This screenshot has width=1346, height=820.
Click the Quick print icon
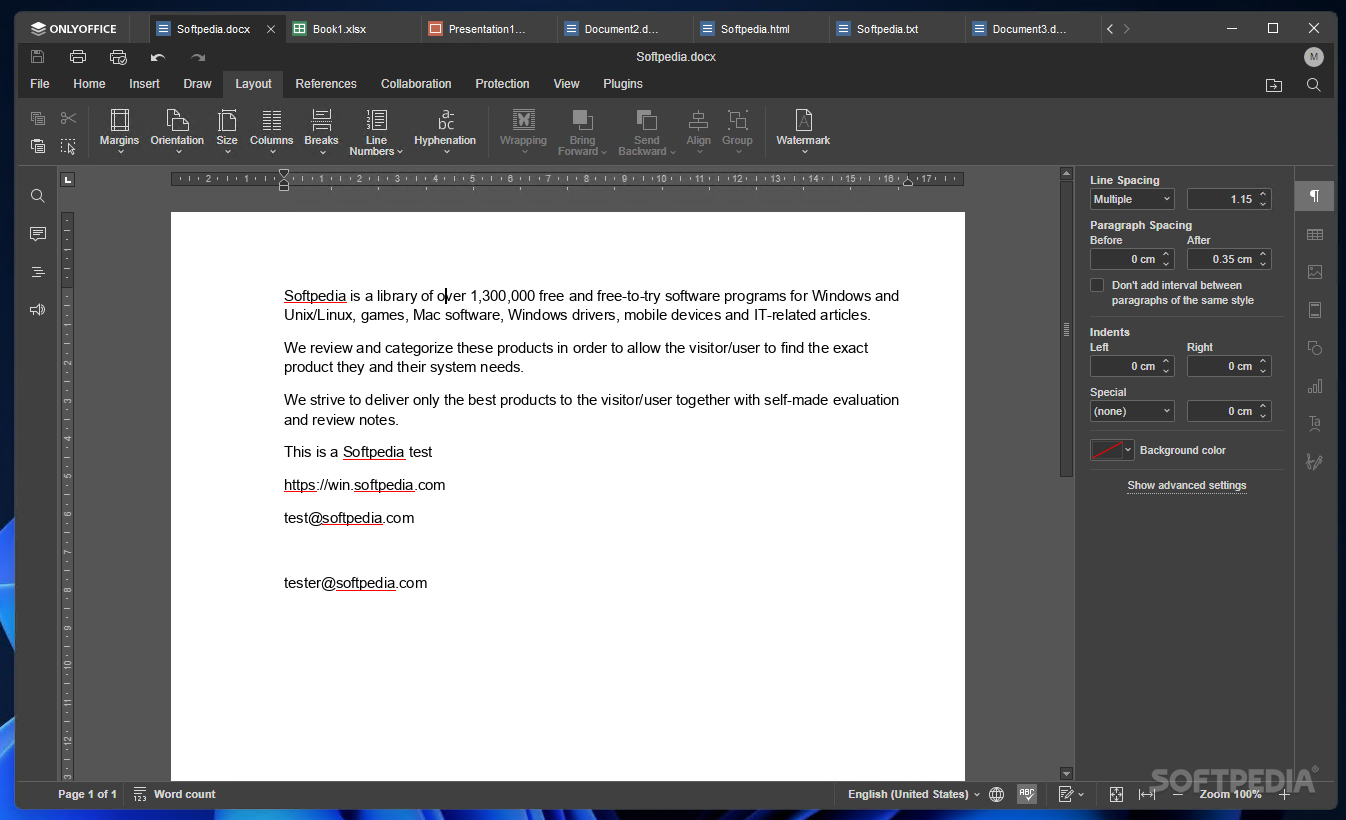[x=118, y=57]
